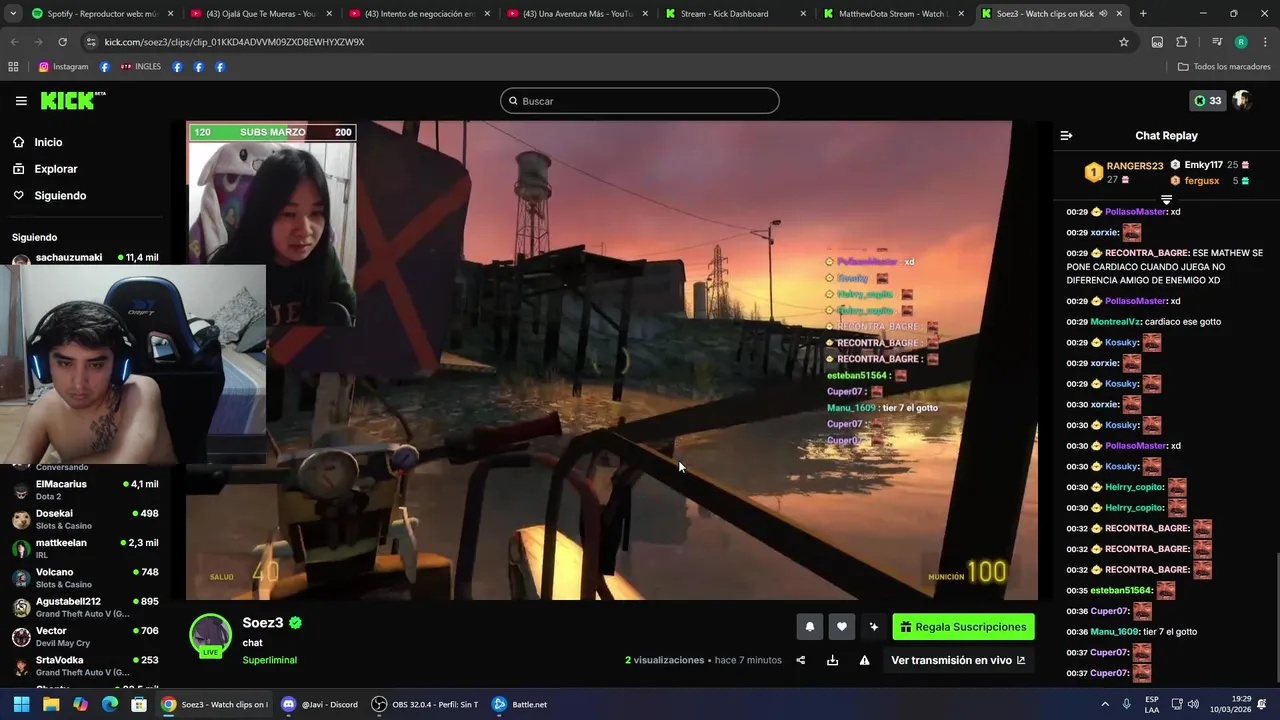Switch to Stream - Kick Dashboard tab

click(735, 14)
